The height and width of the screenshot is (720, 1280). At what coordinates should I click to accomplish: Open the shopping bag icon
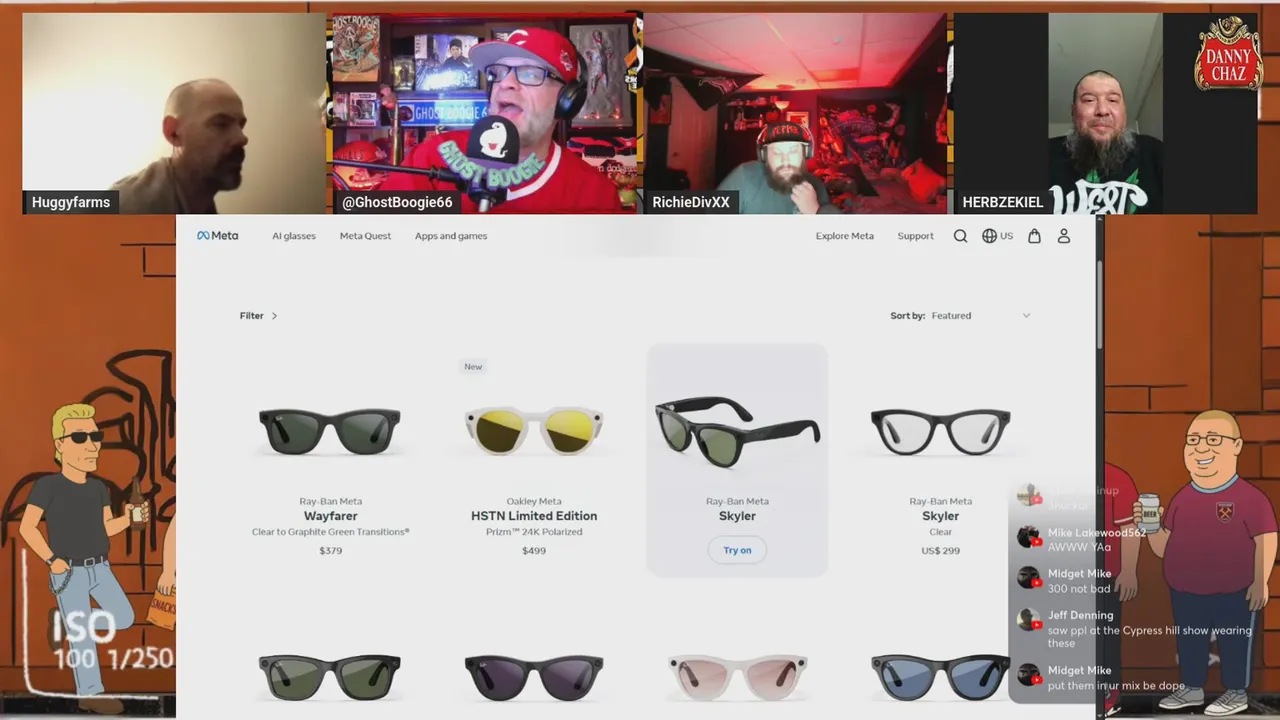pyautogui.click(x=1034, y=236)
